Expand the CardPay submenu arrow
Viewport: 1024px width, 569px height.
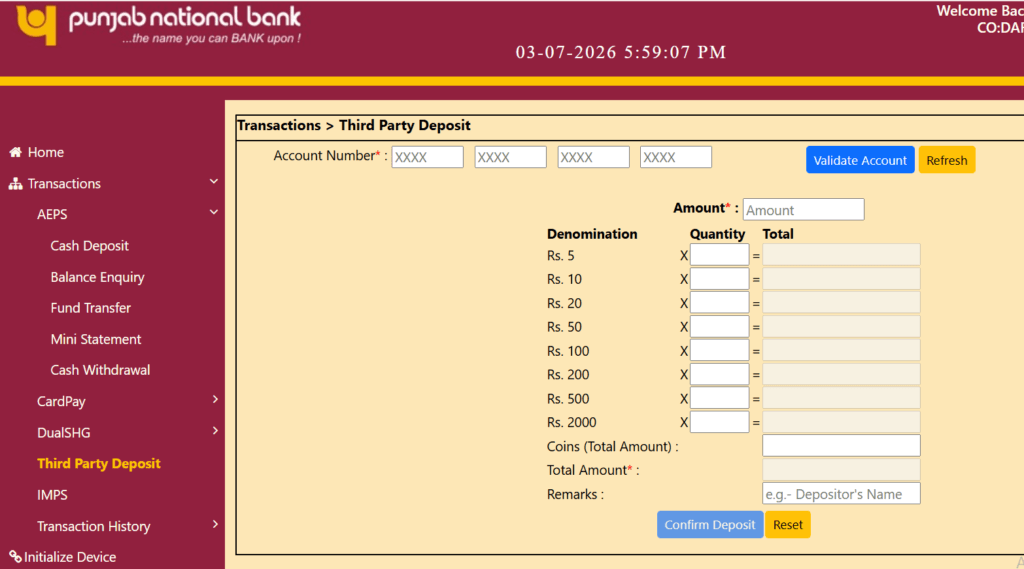215,399
